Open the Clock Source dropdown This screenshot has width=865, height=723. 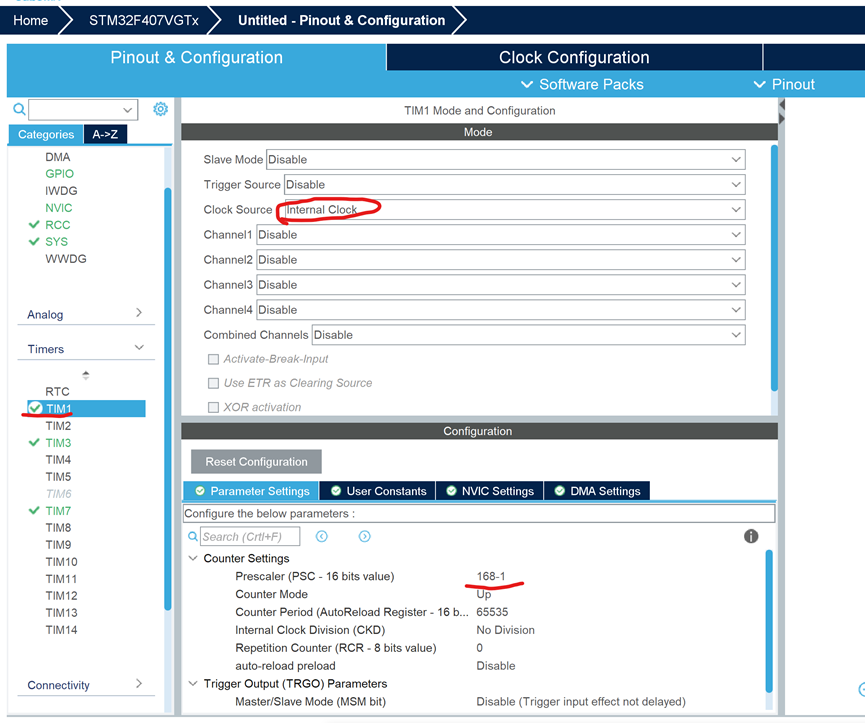coord(515,210)
